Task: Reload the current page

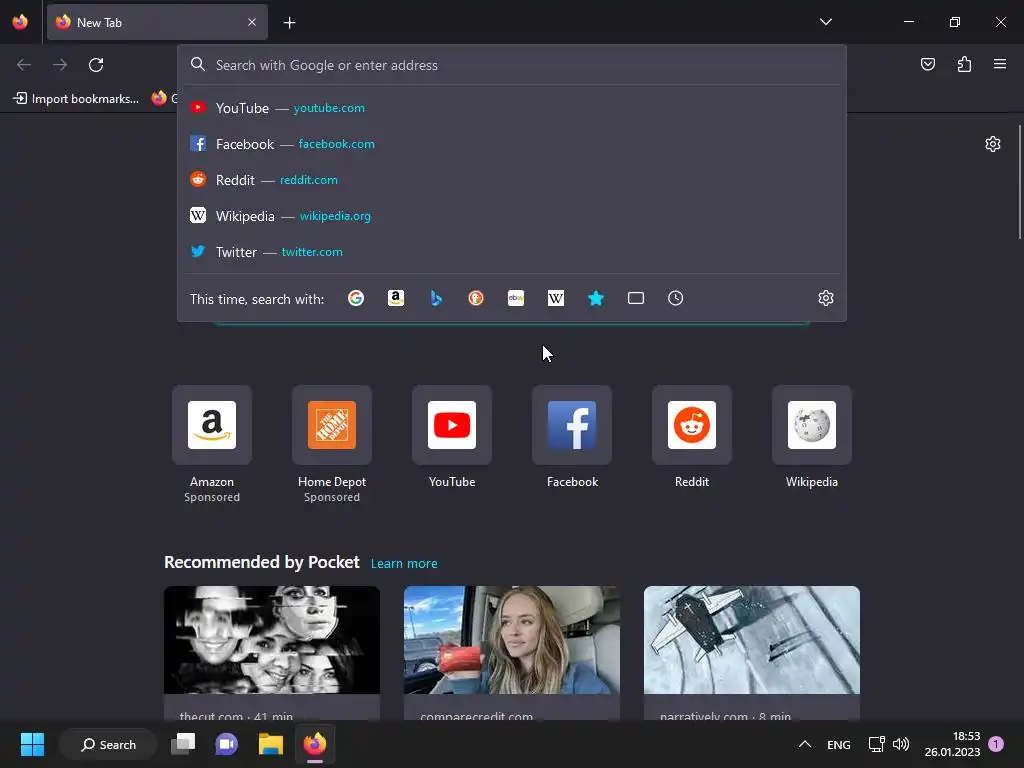Action: pyautogui.click(x=96, y=65)
